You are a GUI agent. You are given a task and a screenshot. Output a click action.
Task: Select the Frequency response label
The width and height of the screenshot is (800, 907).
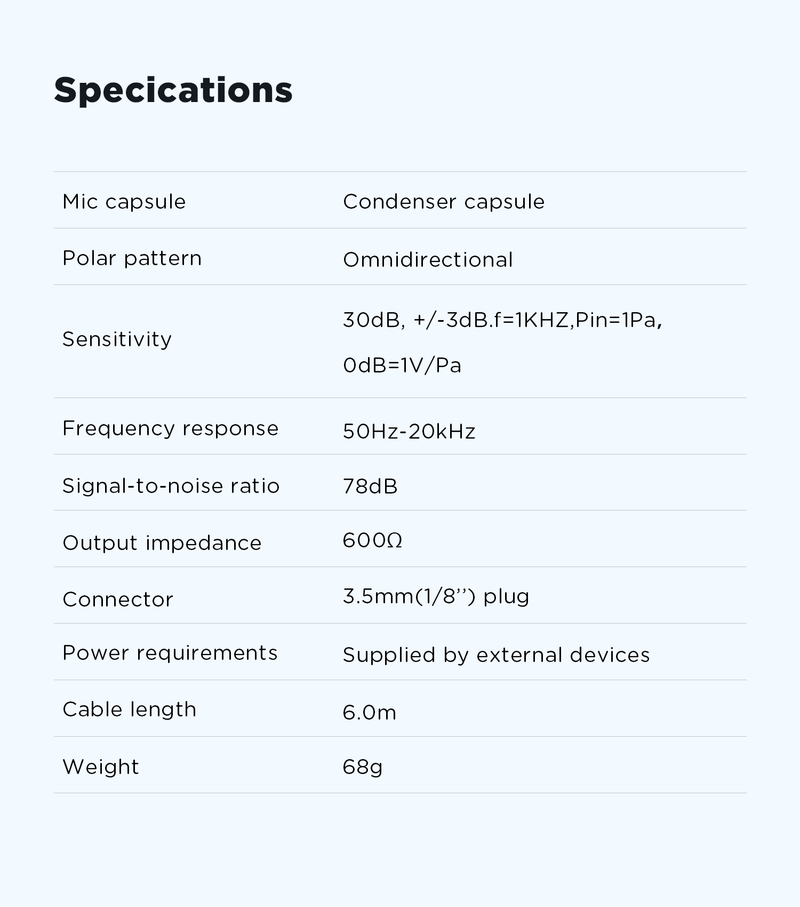pos(170,428)
